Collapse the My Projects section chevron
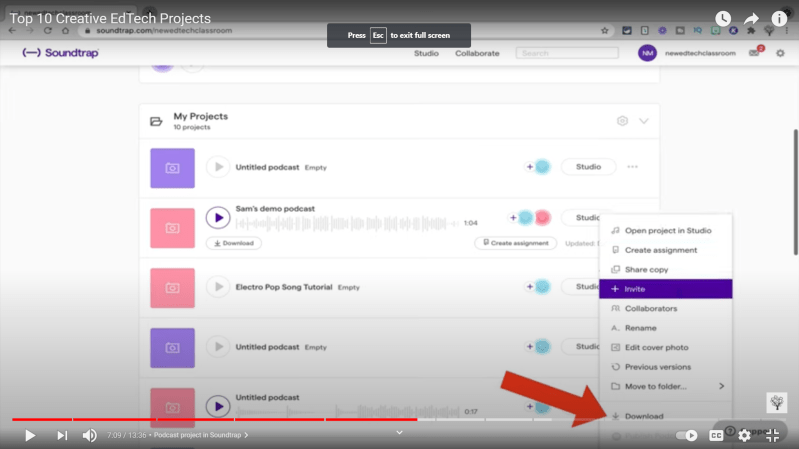This screenshot has height=449, width=799. (x=644, y=121)
